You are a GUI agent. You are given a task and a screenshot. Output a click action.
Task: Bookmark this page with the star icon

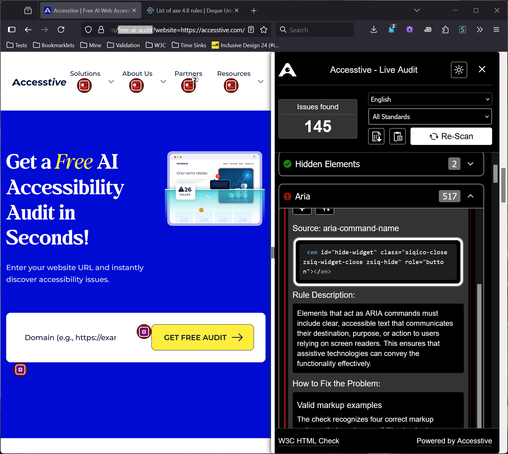tap(264, 30)
